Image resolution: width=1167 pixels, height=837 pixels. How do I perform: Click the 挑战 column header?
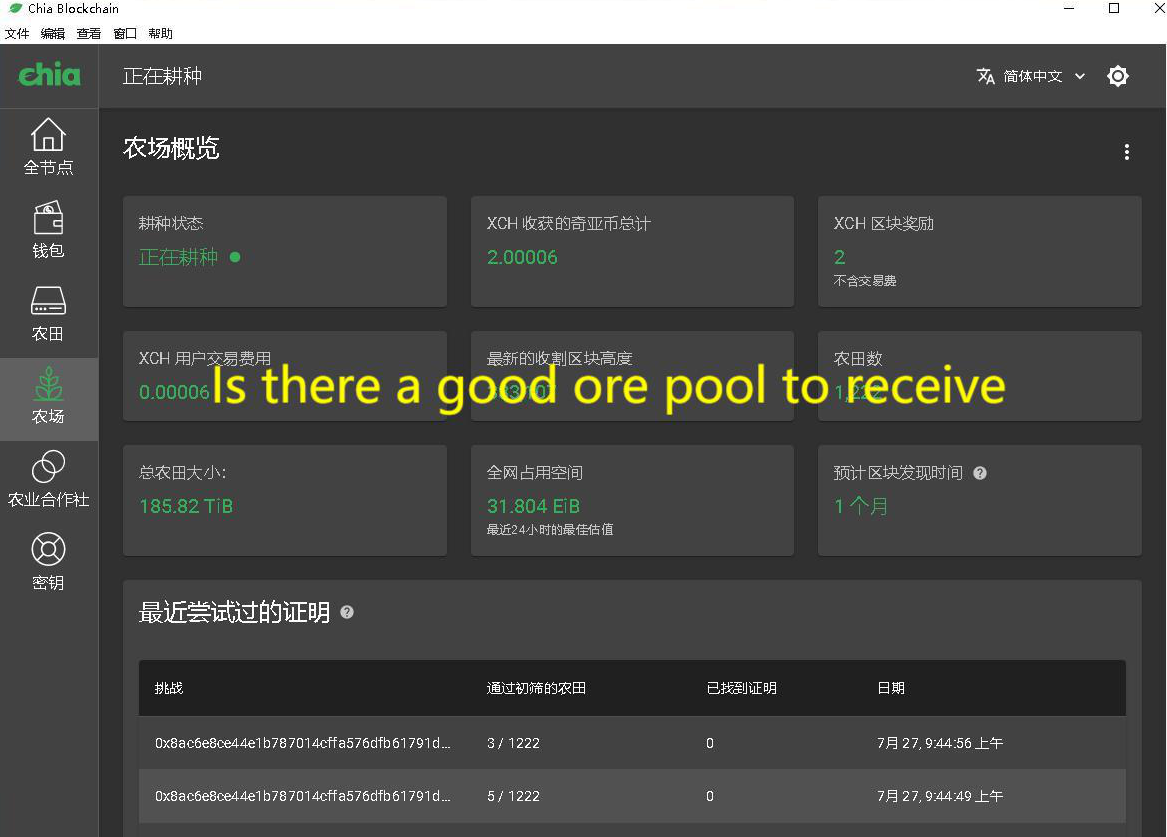(169, 688)
